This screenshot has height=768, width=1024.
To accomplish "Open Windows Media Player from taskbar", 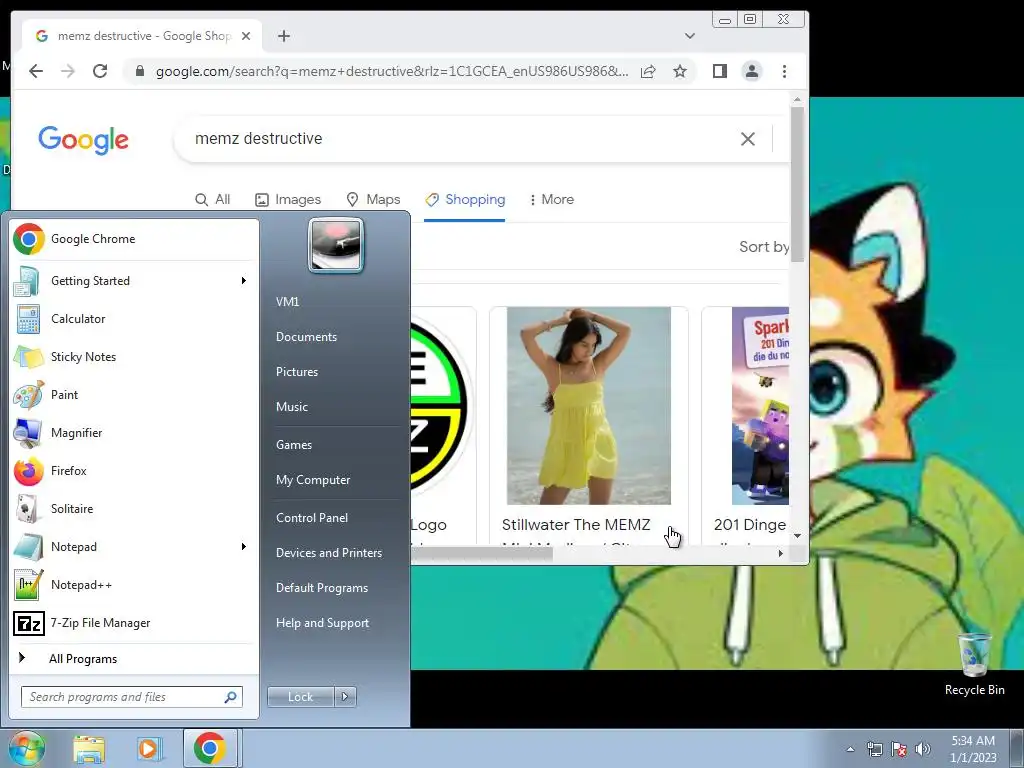I will (x=149, y=748).
